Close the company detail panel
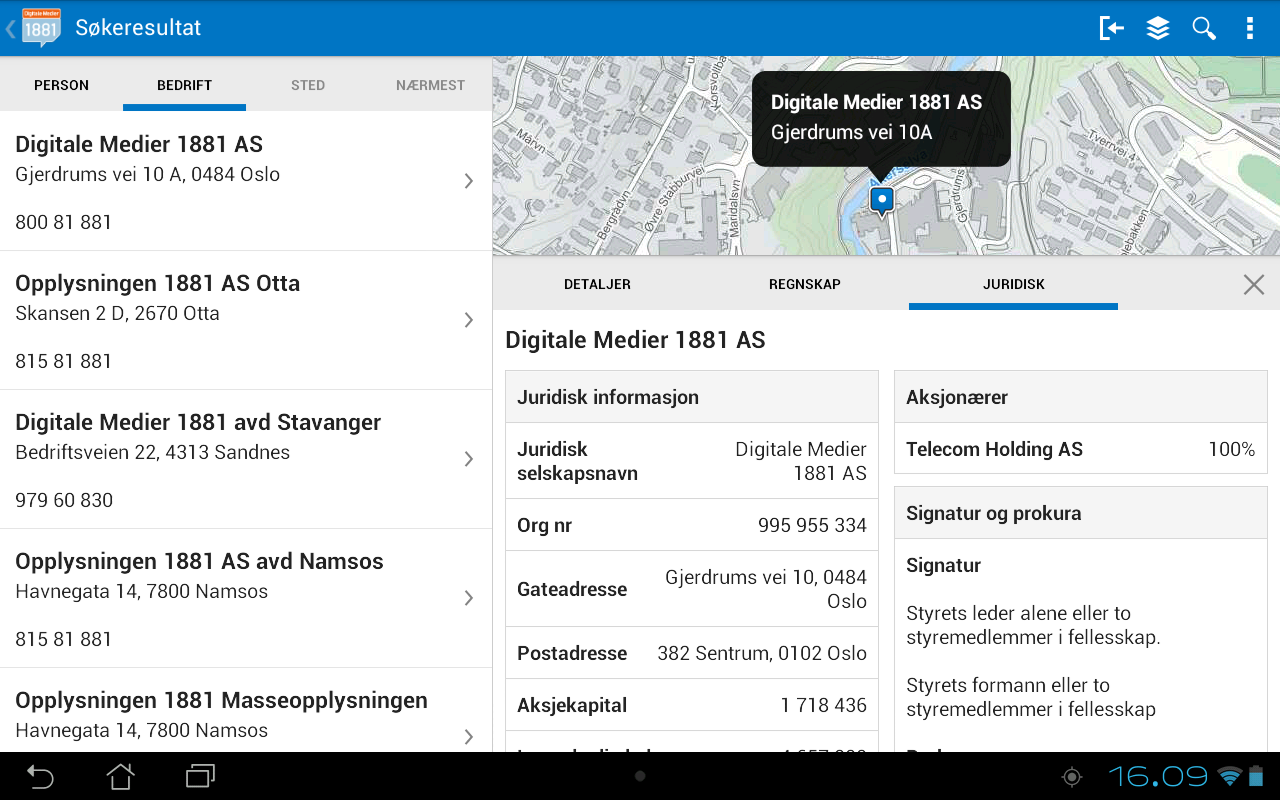The image size is (1280, 800). pos(1254,285)
